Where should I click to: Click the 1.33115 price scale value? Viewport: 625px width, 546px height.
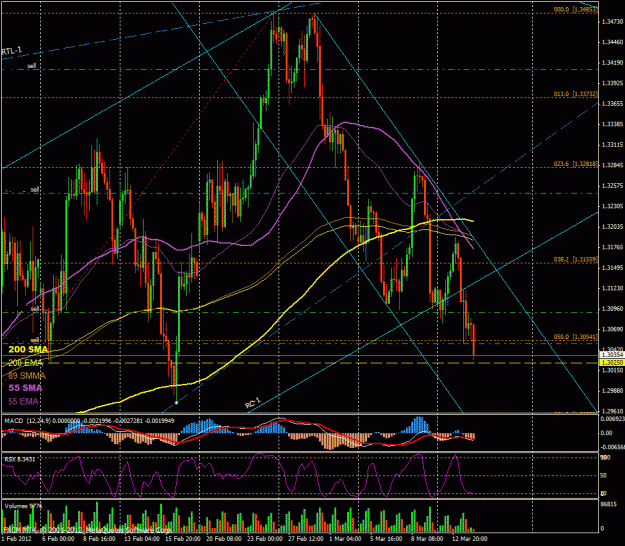pos(611,144)
